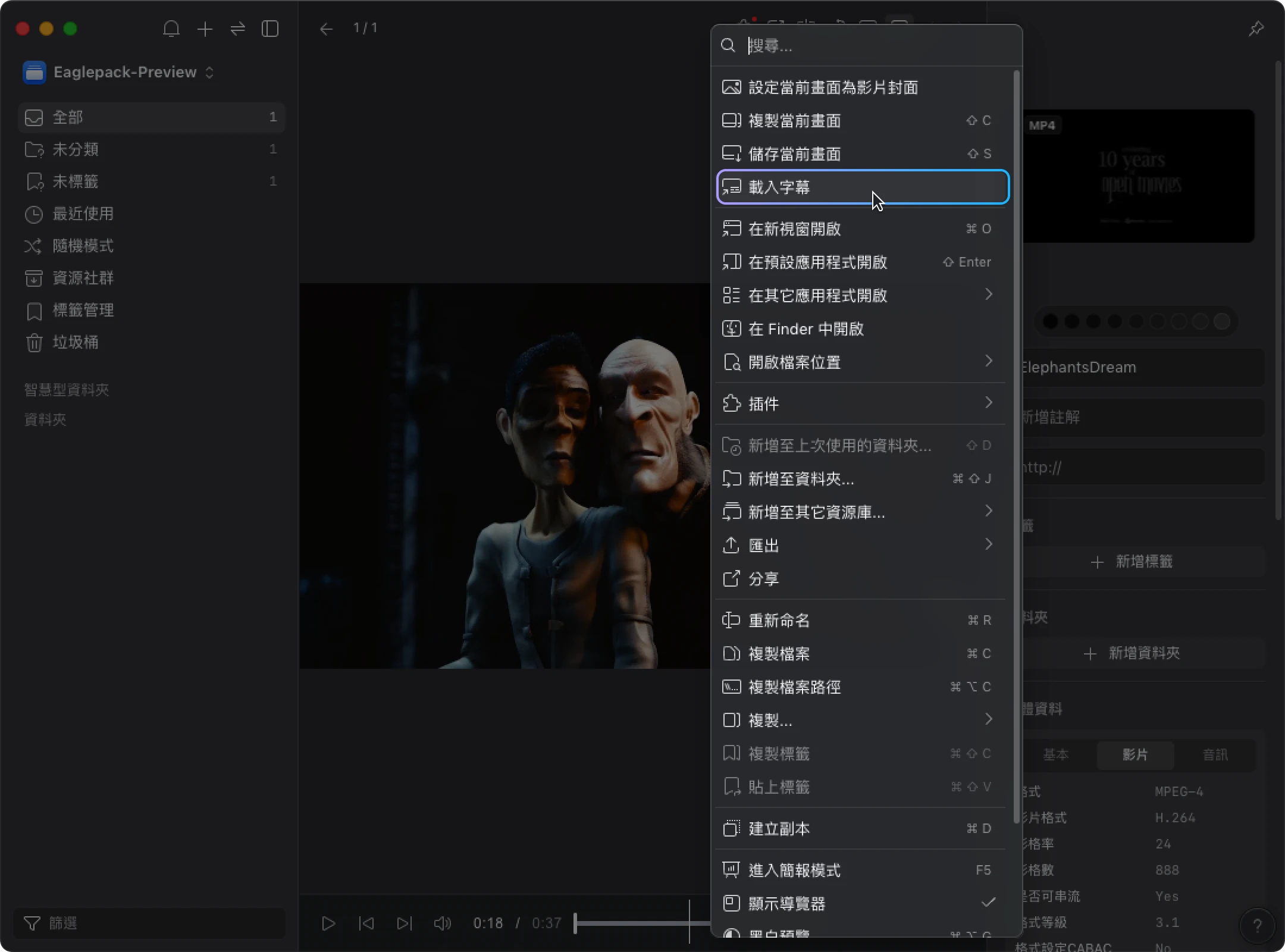The height and width of the screenshot is (952, 1285).
Task: Choose 在新視窗開啟 menu item
Action: [863, 229]
